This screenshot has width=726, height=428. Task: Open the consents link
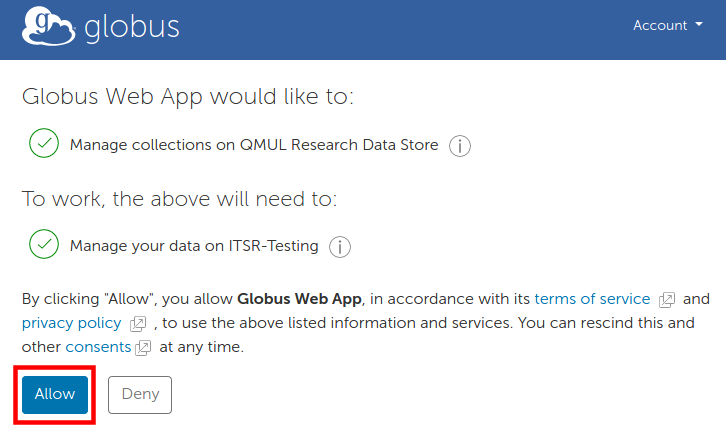tap(98, 347)
